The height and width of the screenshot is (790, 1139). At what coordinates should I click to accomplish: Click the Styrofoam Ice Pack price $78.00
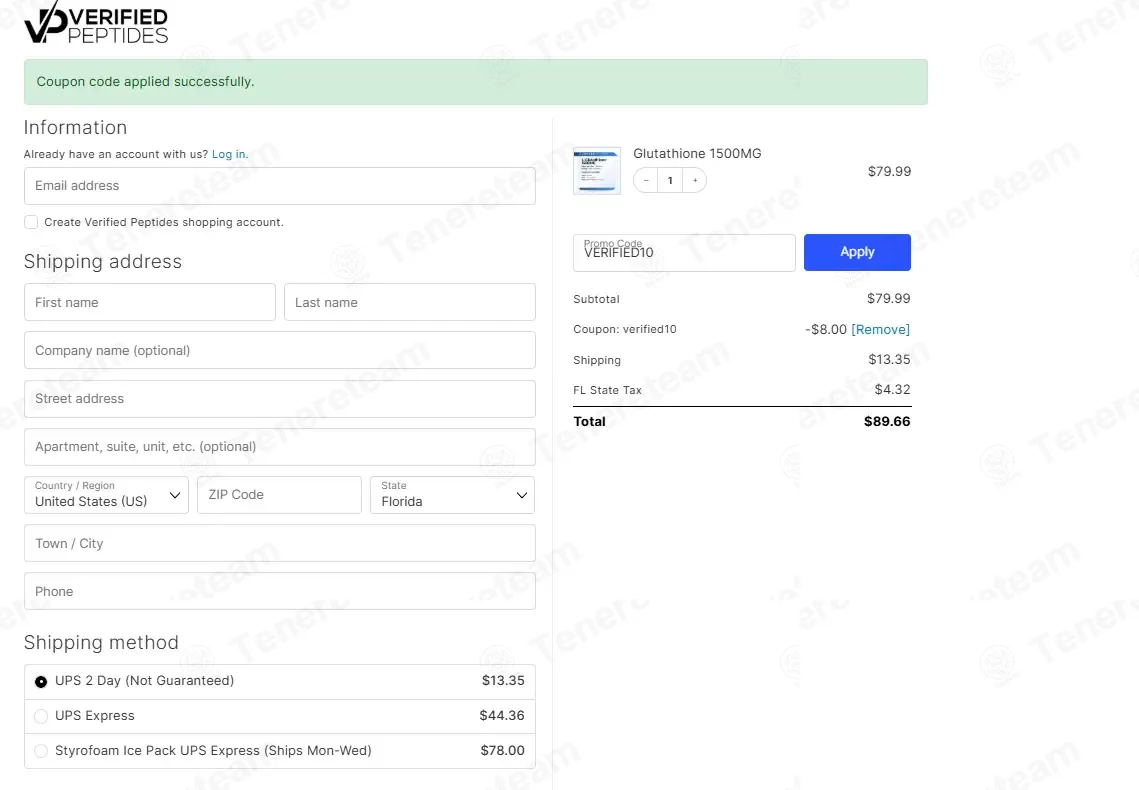503,750
